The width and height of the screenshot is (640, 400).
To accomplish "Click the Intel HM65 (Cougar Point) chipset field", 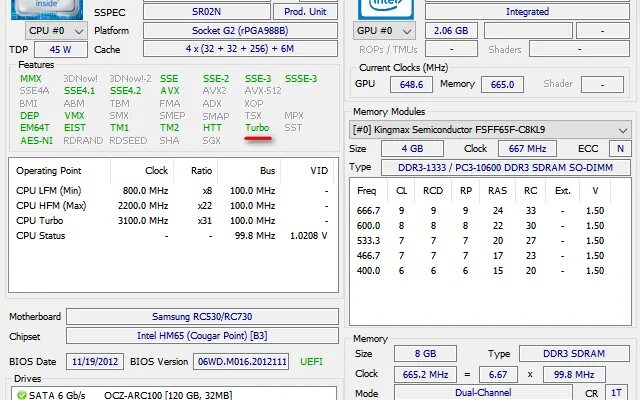I will (202, 336).
